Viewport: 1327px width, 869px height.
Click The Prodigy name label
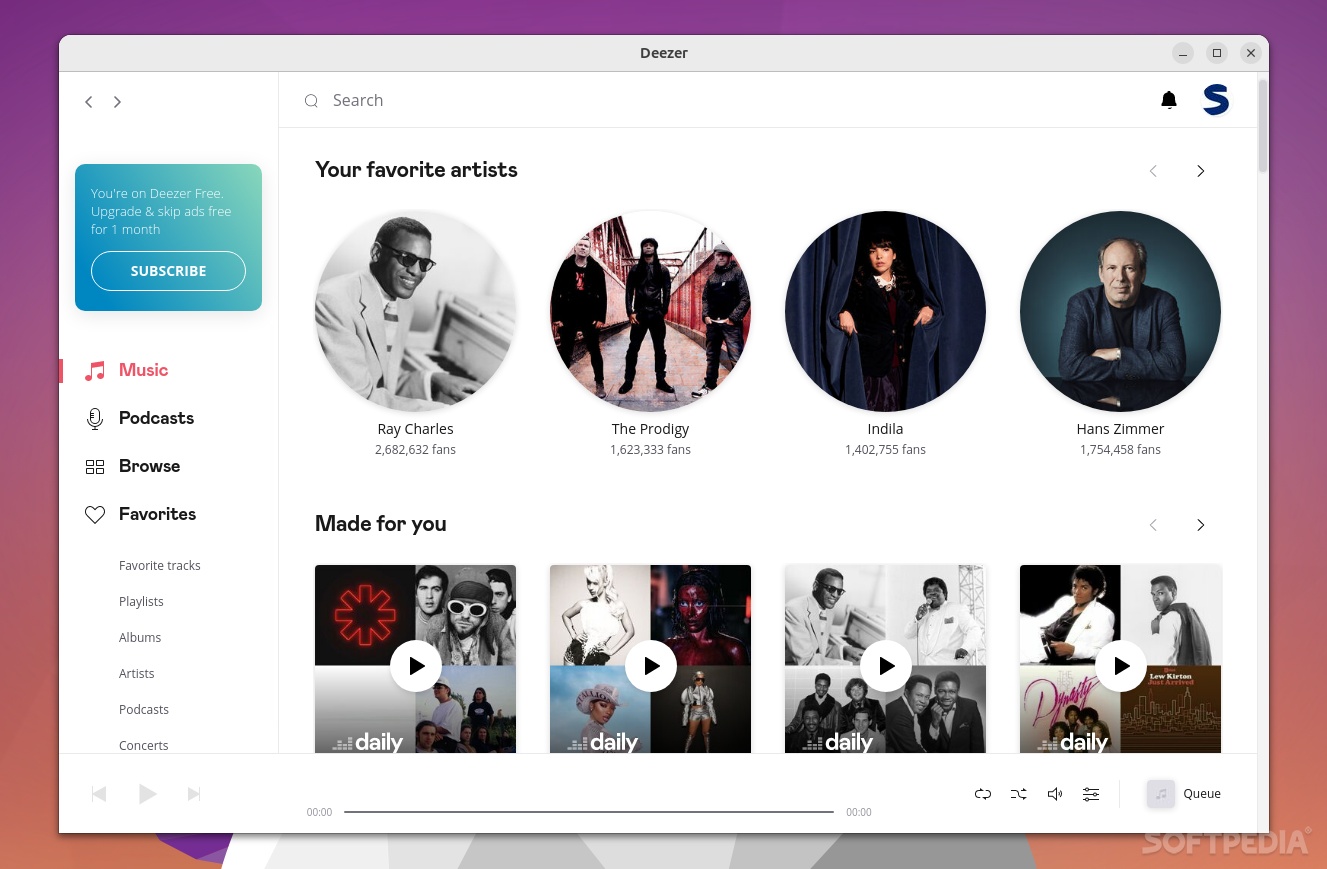click(x=651, y=429)
